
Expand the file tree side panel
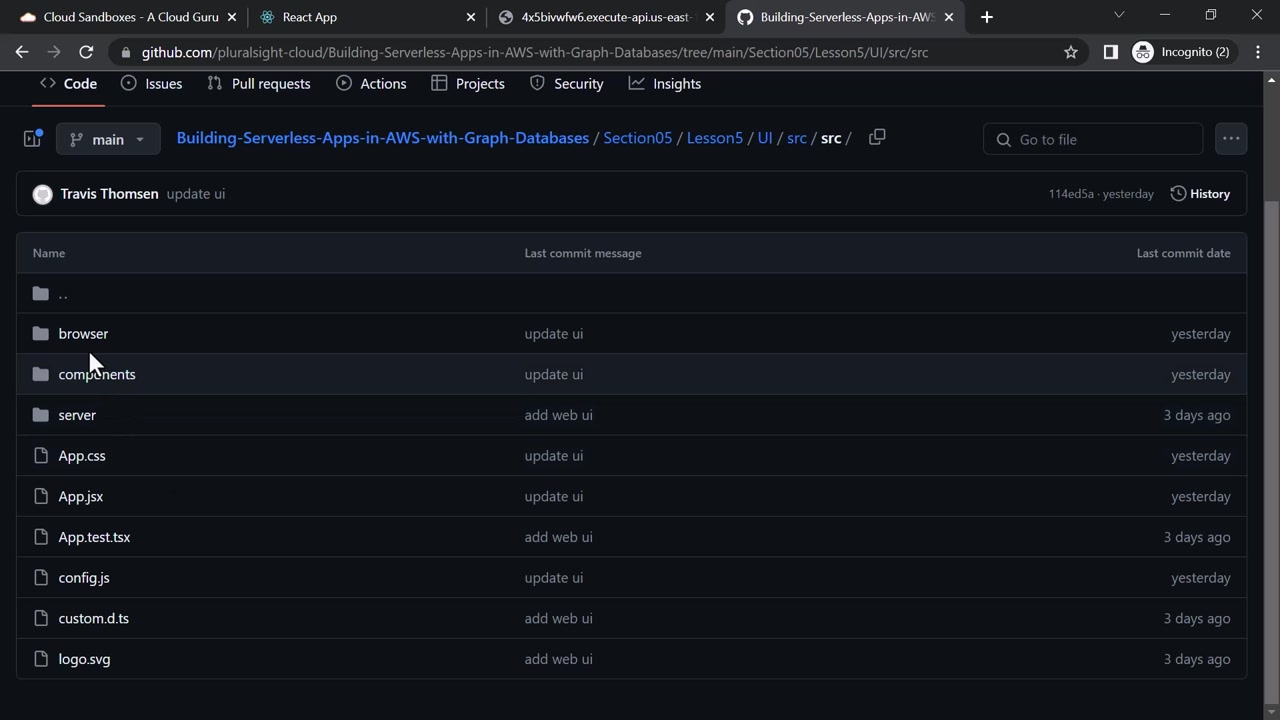pos(32,139)
